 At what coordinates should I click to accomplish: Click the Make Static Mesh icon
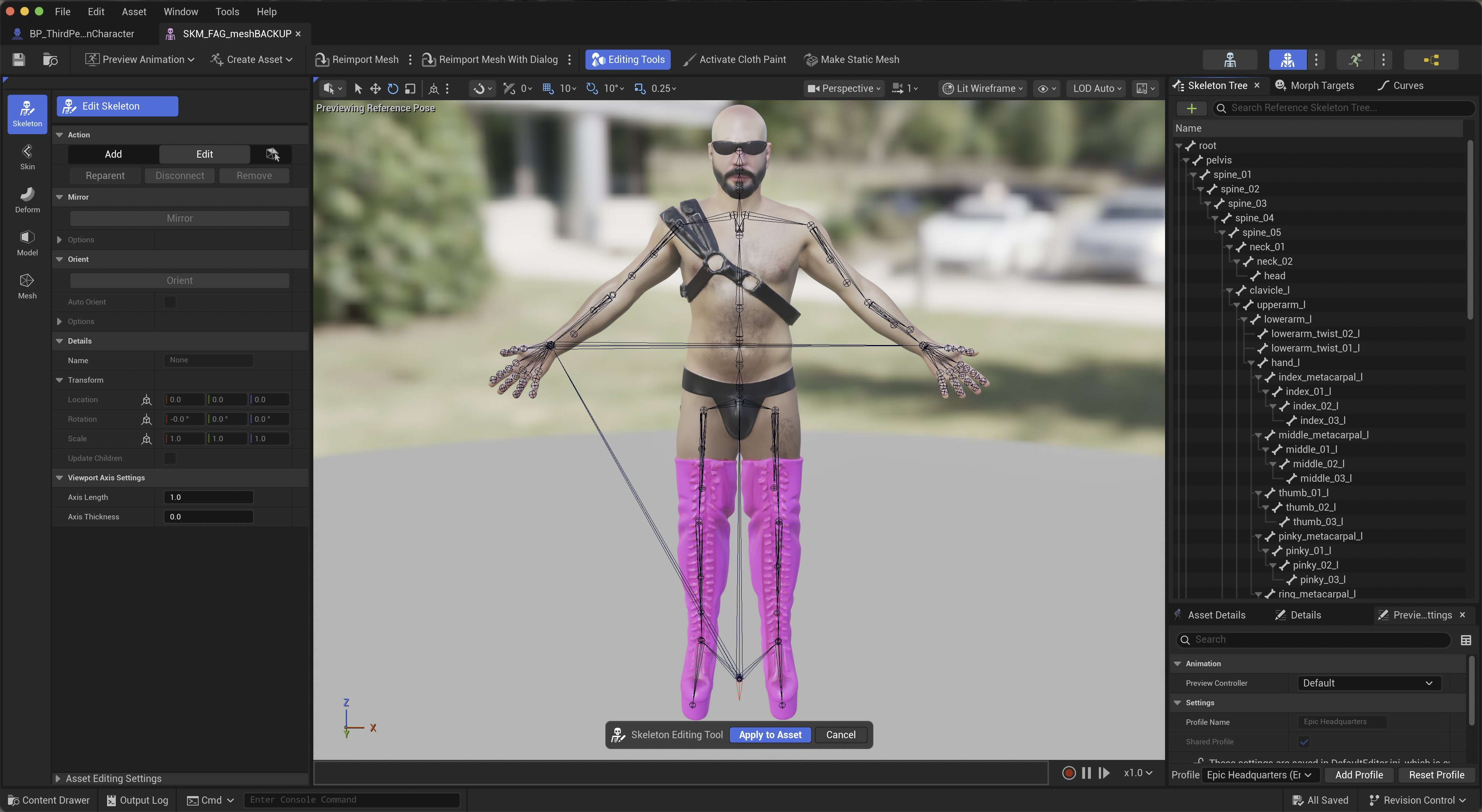(810, 59)
